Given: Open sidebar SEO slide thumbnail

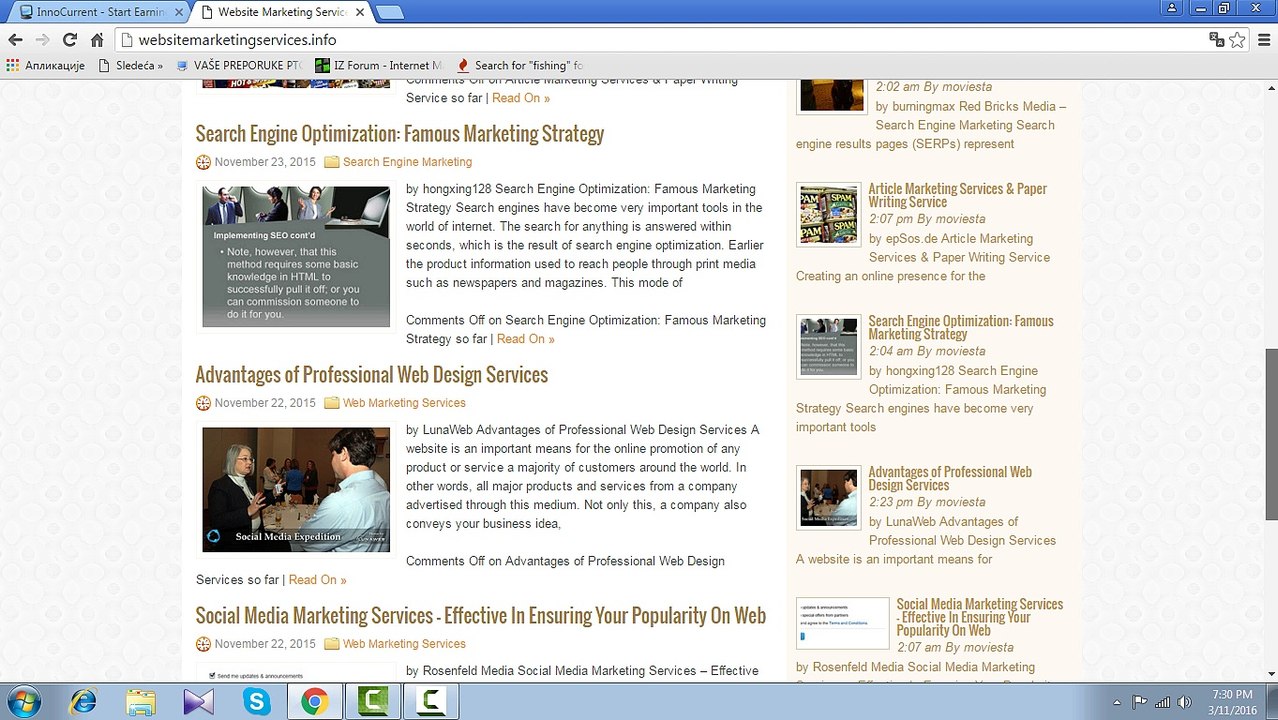Looking at the screenshot, I should coord(829,347).
